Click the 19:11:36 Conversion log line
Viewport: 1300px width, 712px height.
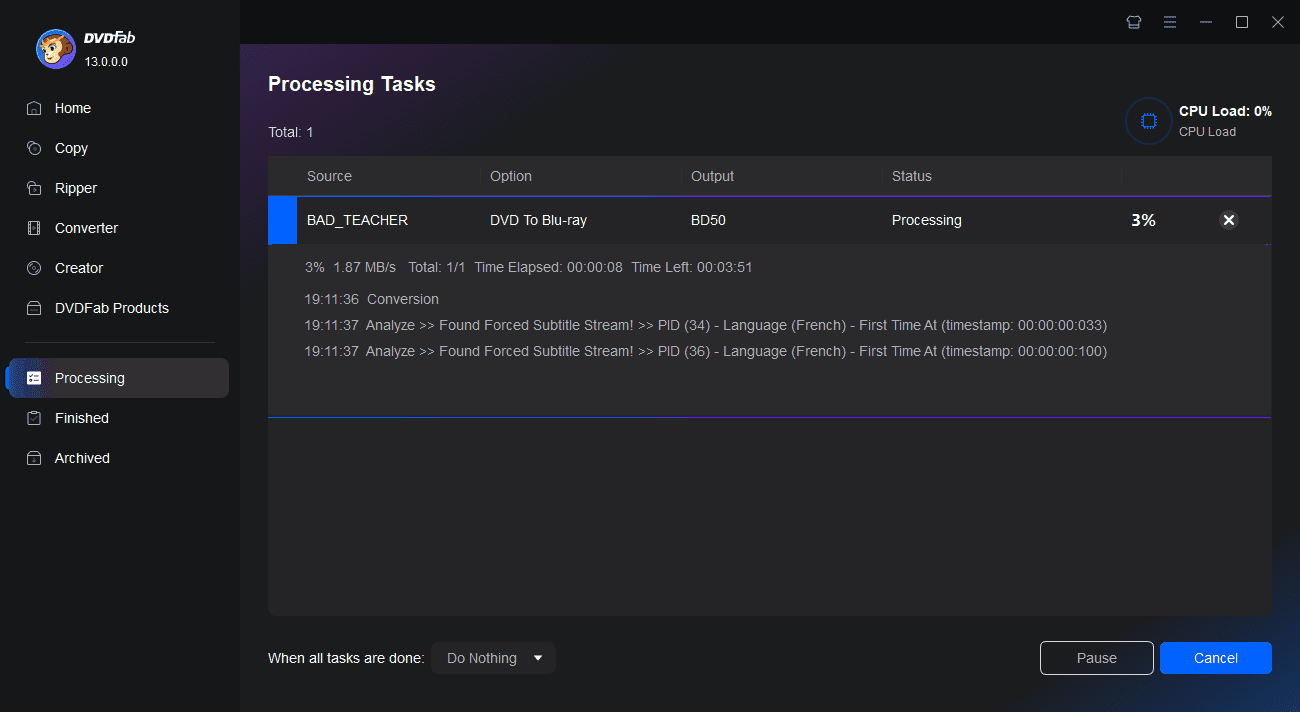pos(371,299)
